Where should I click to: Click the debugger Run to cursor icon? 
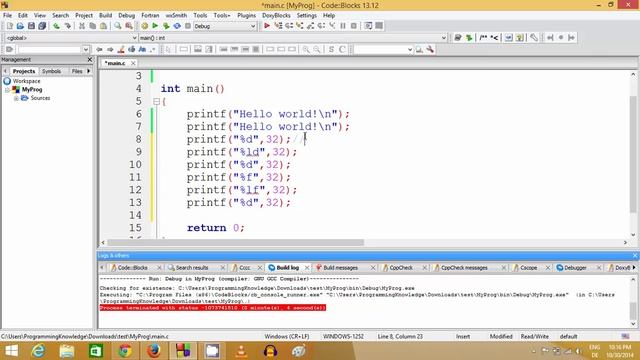click(278, 26)
